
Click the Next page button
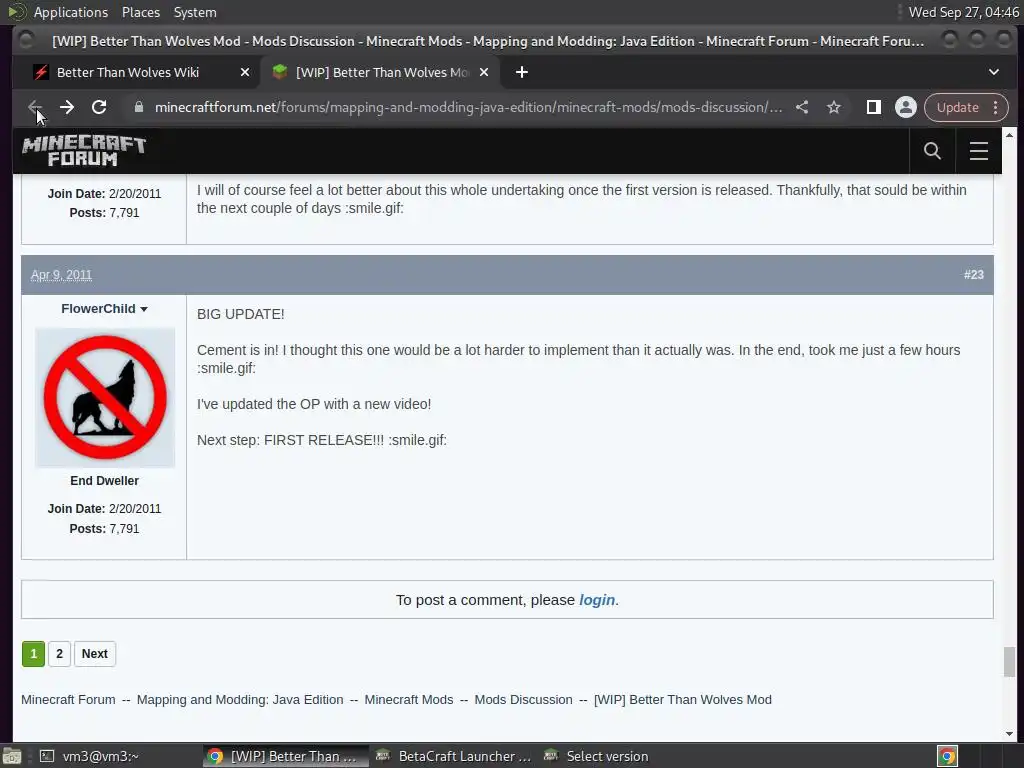[x=95, y=654]
